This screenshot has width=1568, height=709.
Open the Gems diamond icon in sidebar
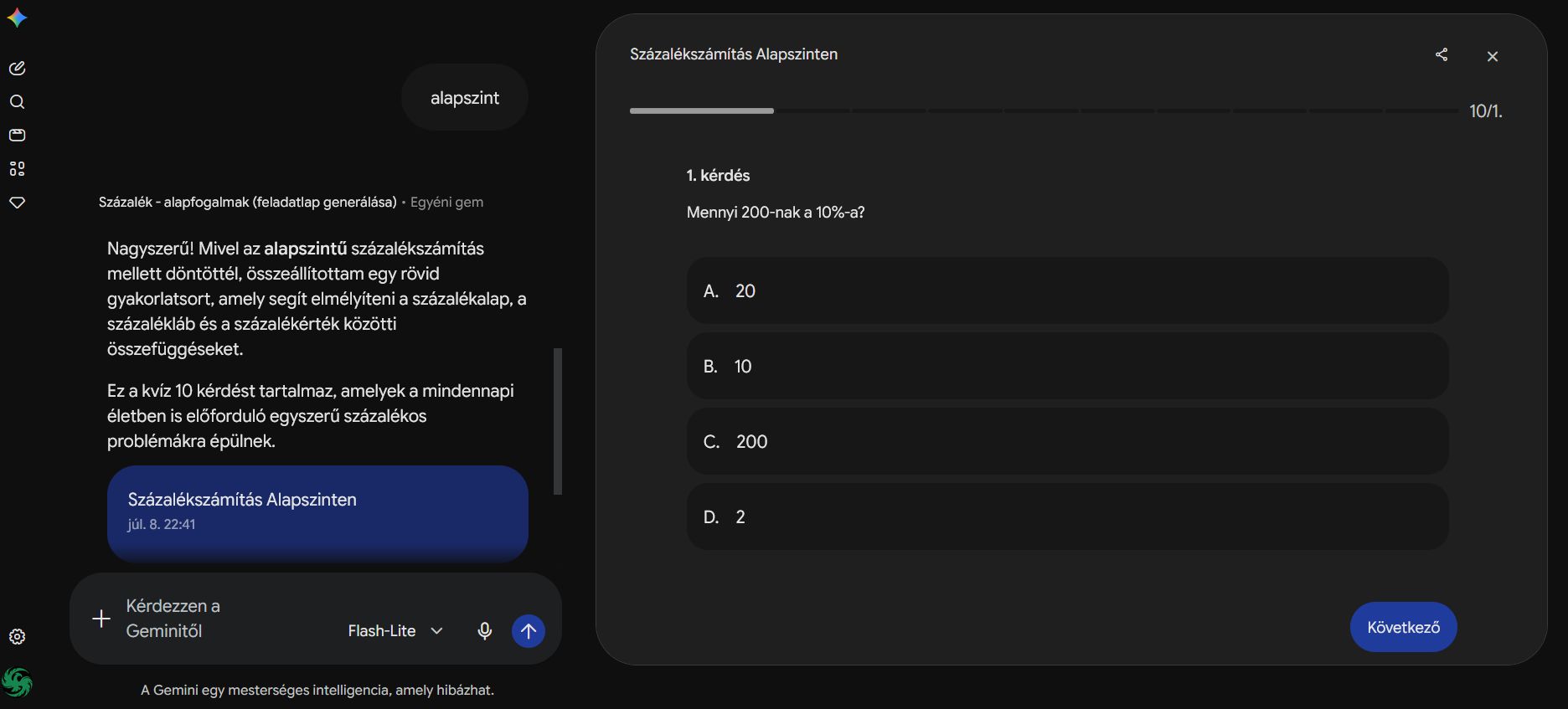[17, 203]
